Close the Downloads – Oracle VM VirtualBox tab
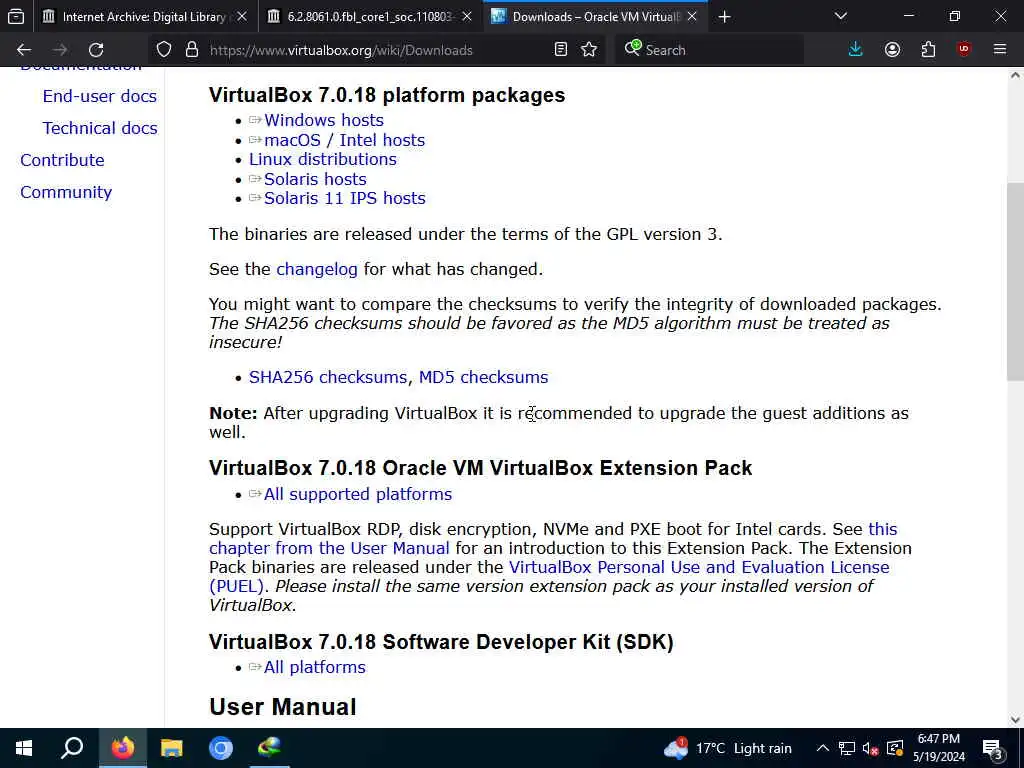The height and width of the screenshot is (768, 1024). (692, 17)
